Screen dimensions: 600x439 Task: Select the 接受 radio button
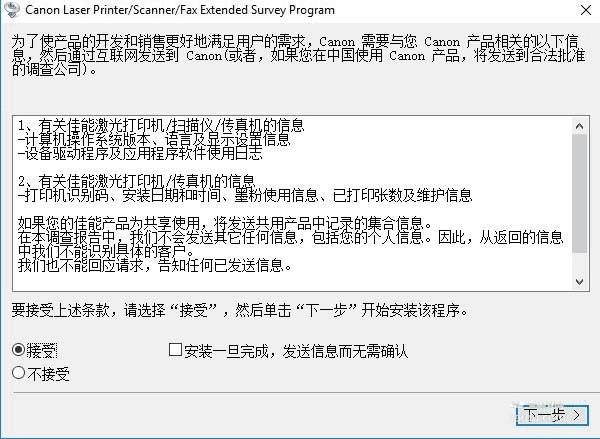pos(18,350)
